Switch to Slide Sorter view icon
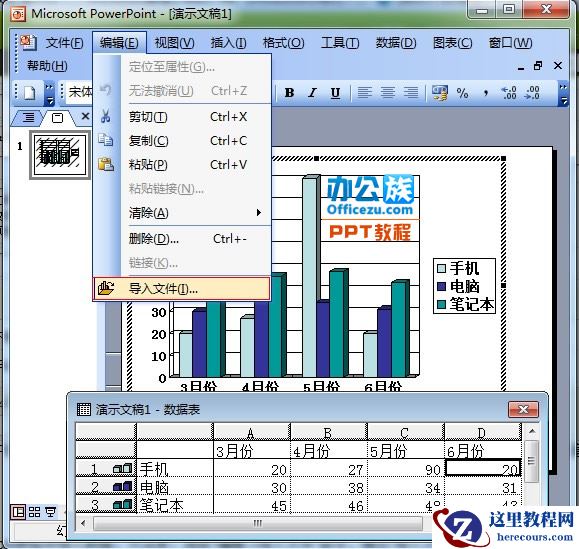 [x=34, y=512]
